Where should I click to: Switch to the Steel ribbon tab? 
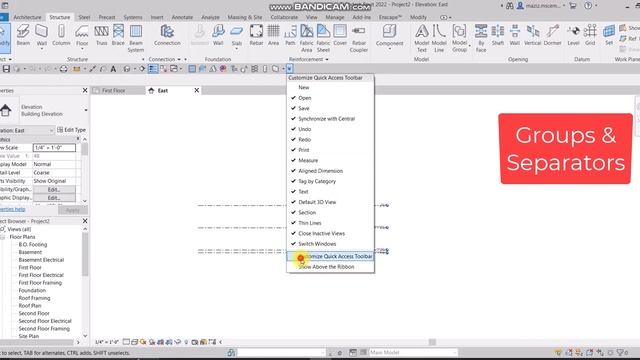[84, 17]
